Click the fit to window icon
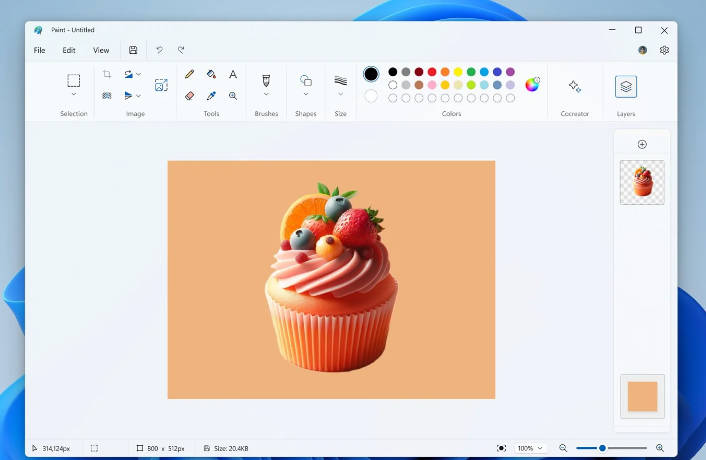The image size is (706, 460). click(501, 448)
